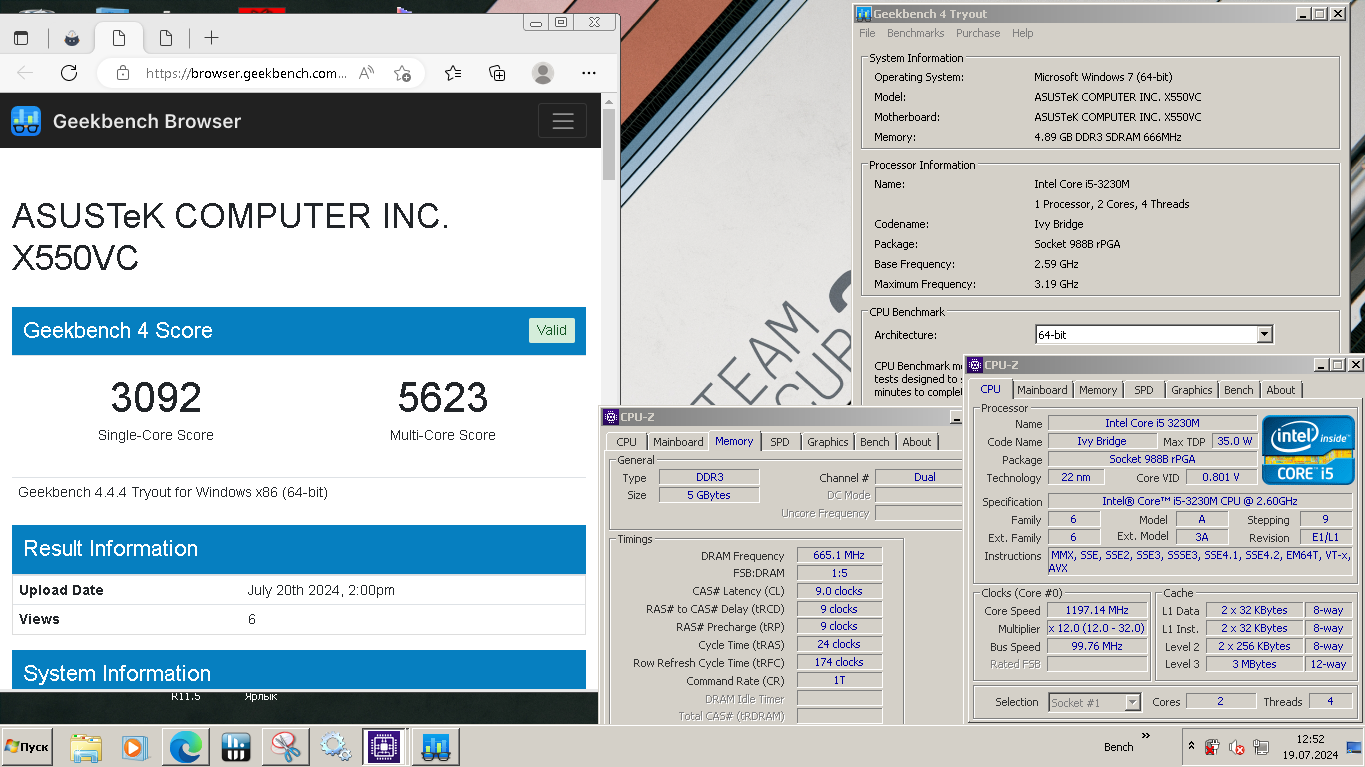The height and width of the screenshot is (767, 1365).
Task: Open a new browser tab with plus icon
Action: (x=211, y=38)
